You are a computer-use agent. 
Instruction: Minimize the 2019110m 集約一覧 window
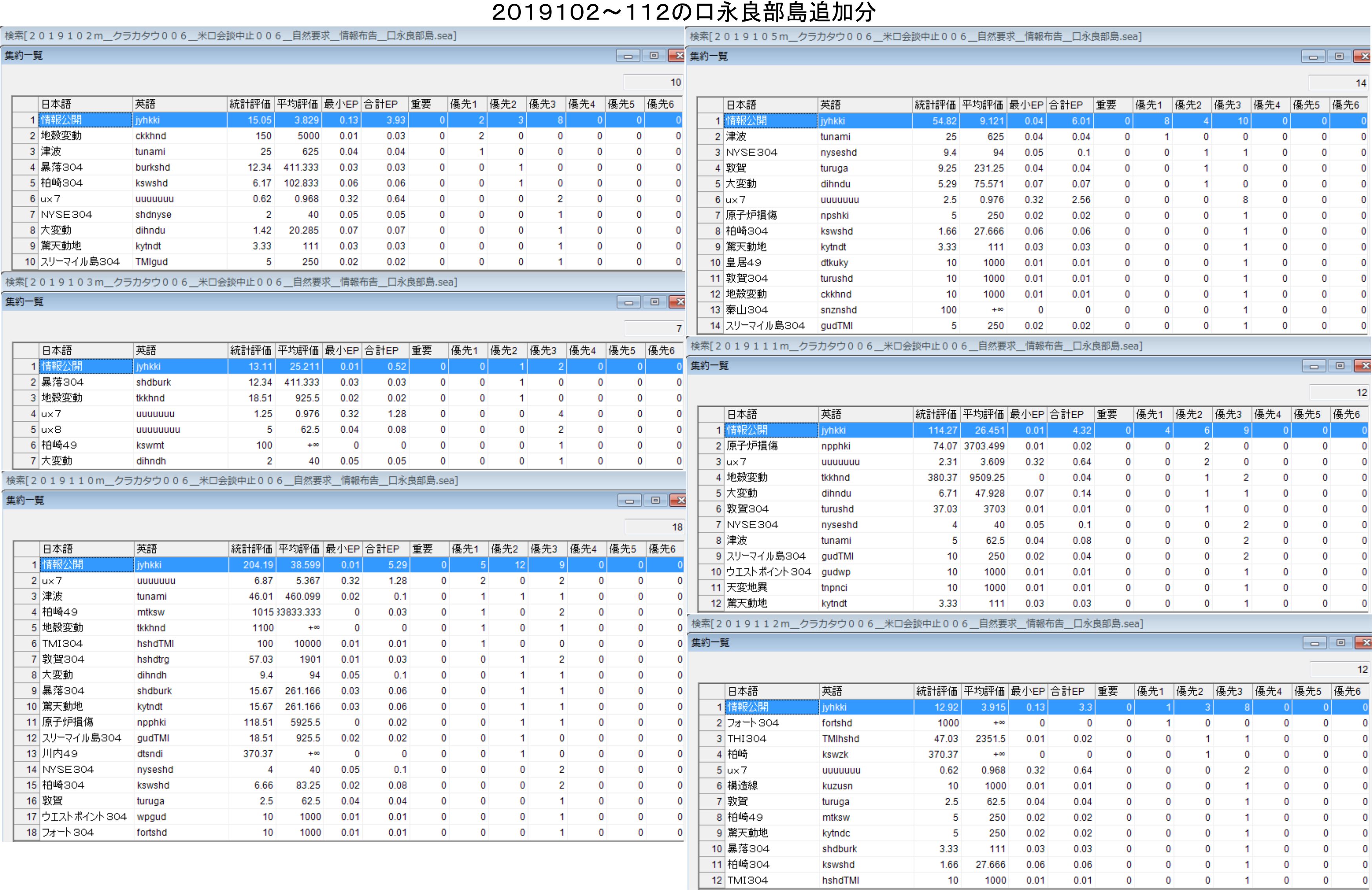[x=629, y=501]
